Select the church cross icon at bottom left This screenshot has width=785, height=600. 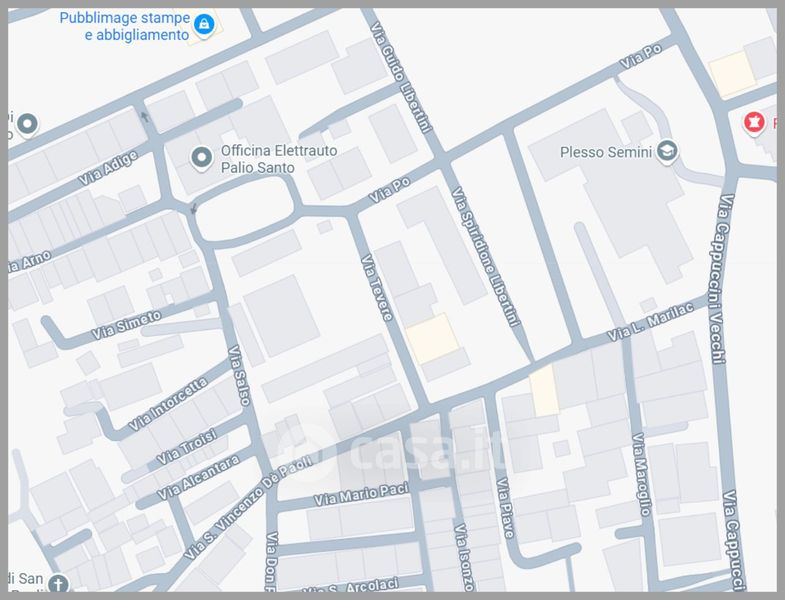58,584
